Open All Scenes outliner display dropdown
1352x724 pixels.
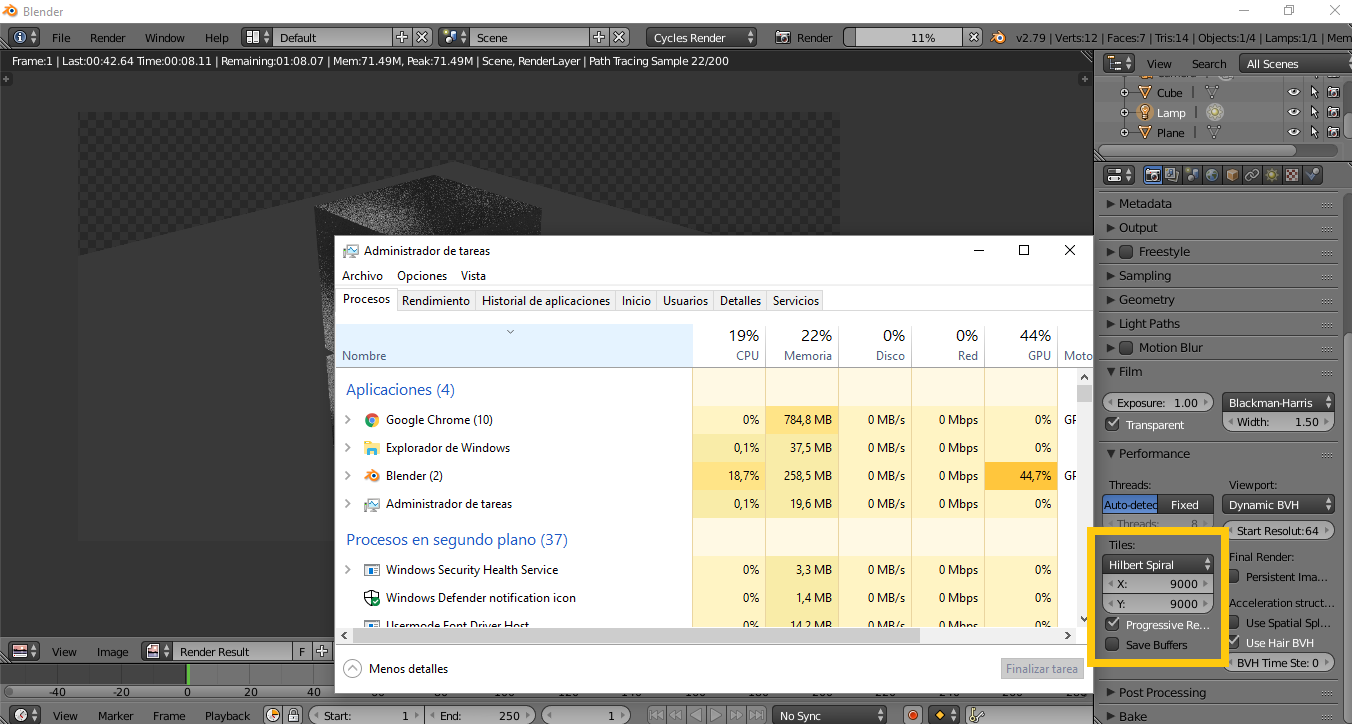(1294, 63)
